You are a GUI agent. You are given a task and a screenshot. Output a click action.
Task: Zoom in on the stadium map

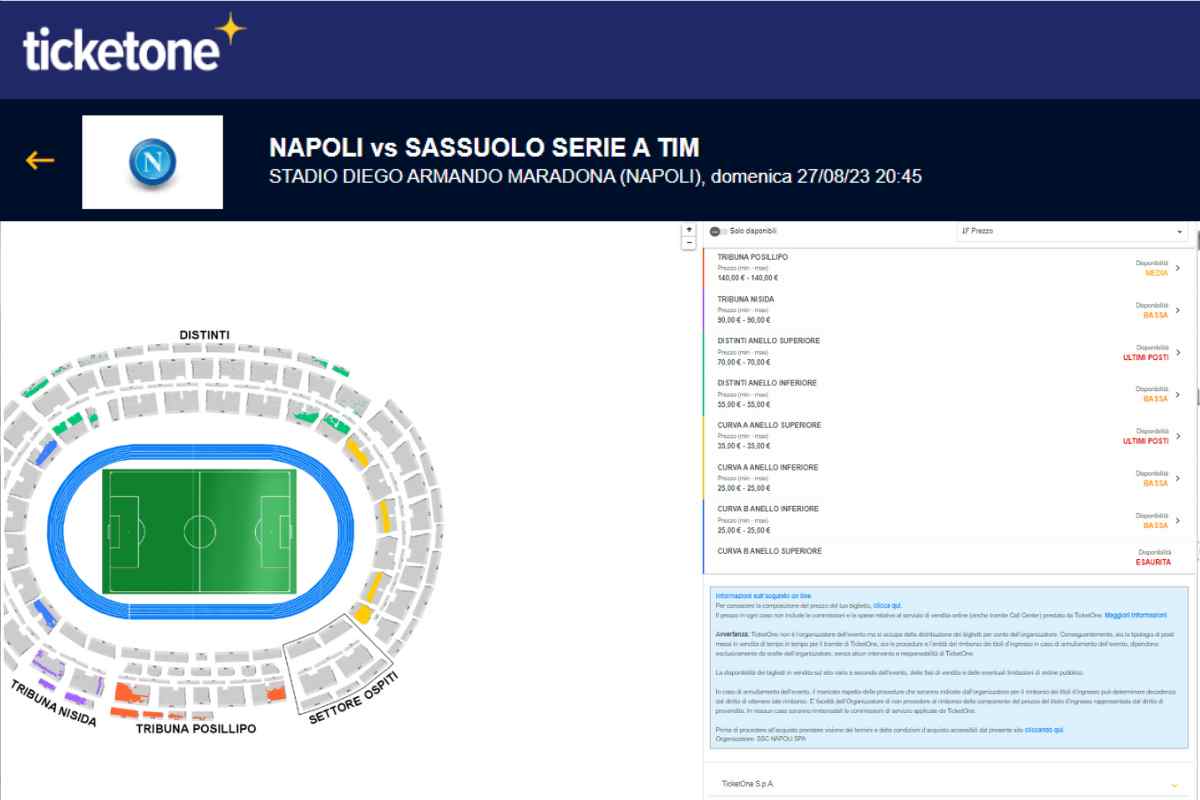pyautogui.click(x=688, y=230)
